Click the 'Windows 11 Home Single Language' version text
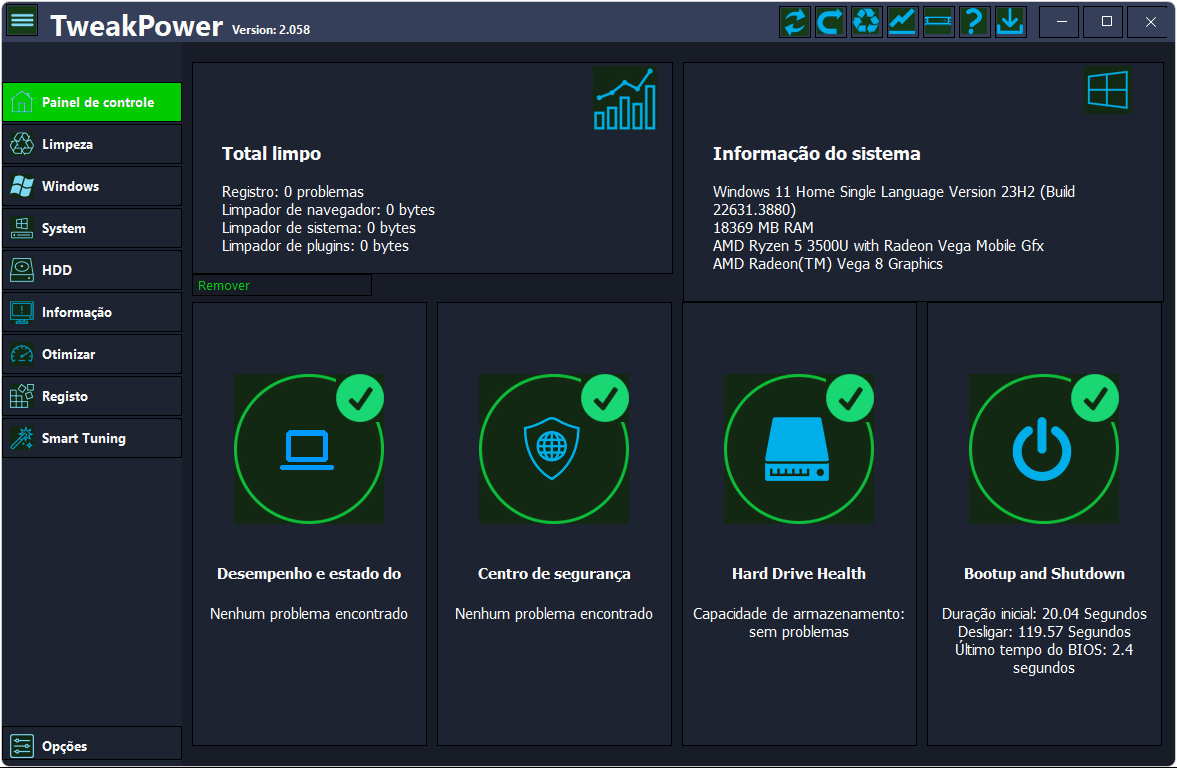Image resolution: width=1177 pixels, height=768 pixels. [x=894, y=201]
